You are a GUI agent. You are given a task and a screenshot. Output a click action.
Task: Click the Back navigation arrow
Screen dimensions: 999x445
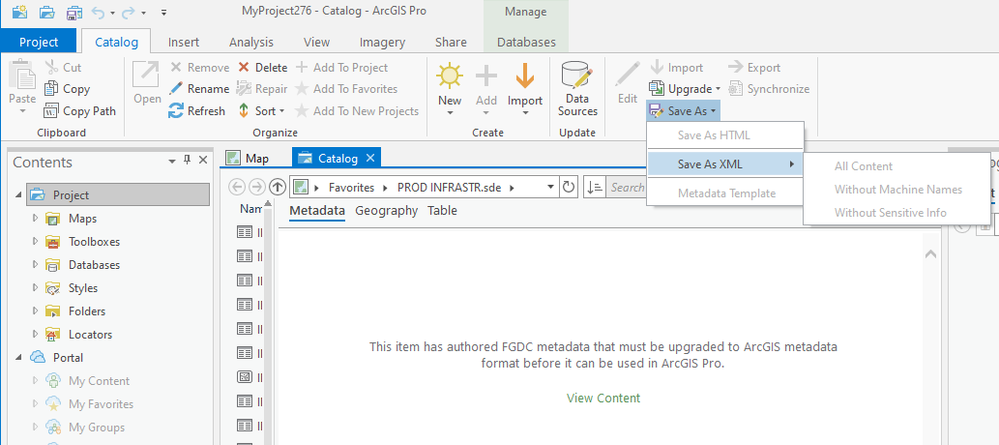point(237,187)
